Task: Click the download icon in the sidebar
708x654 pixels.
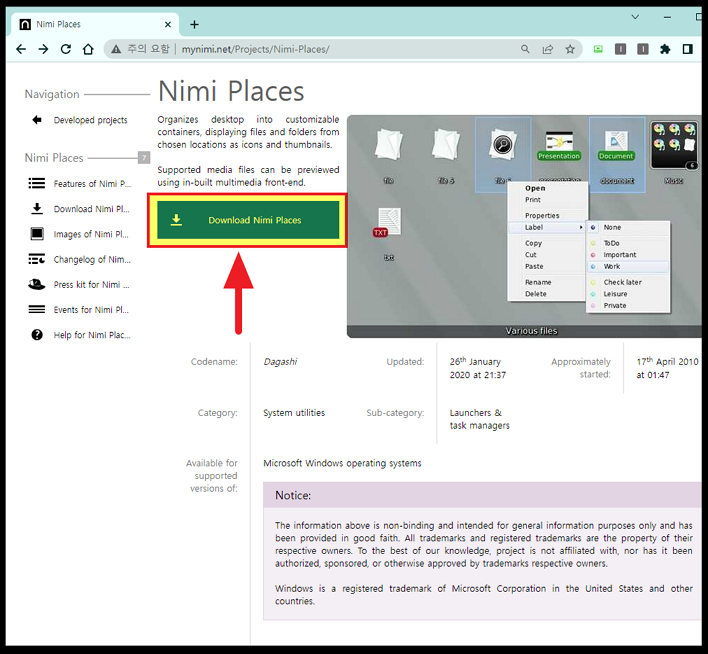Action: (37, 209)
